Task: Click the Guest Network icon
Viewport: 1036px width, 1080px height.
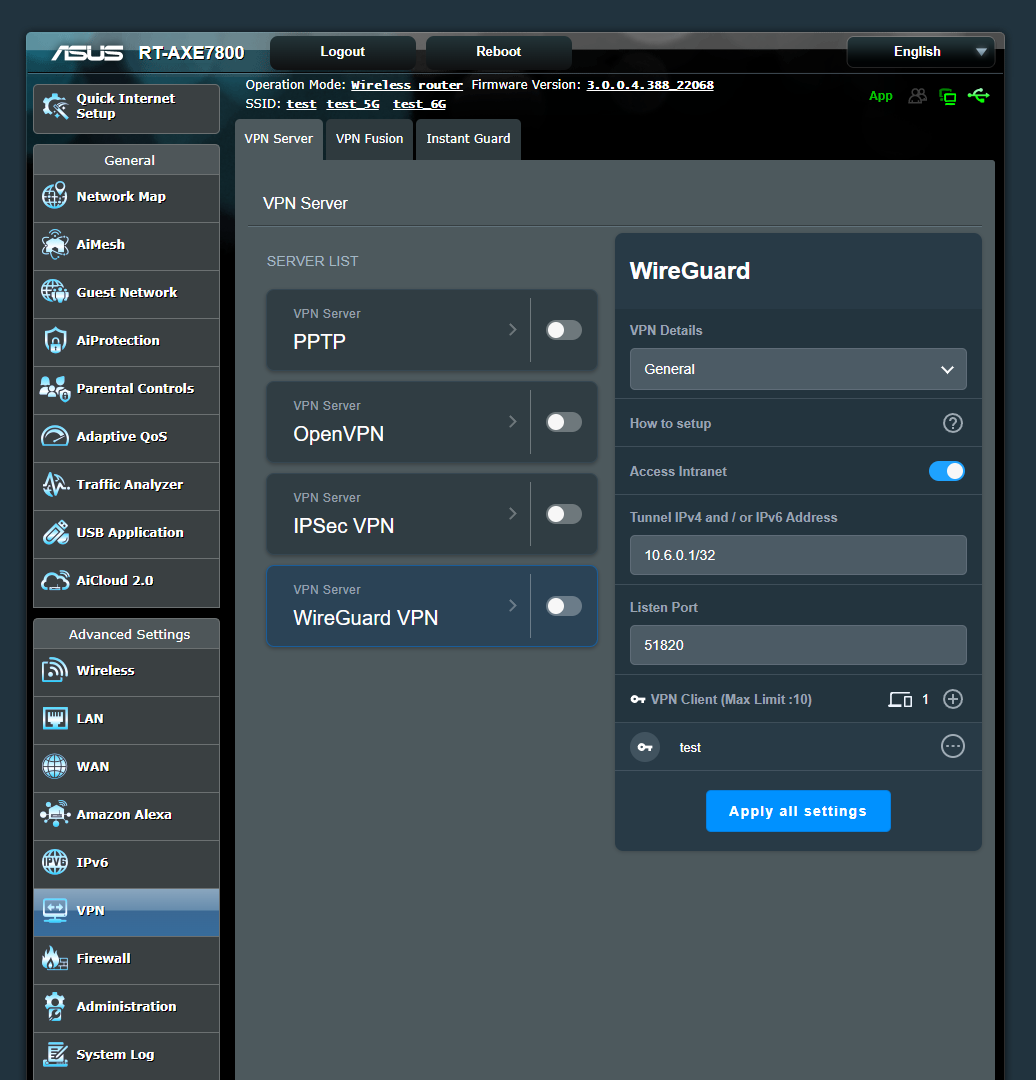Action: pos(55,292)
